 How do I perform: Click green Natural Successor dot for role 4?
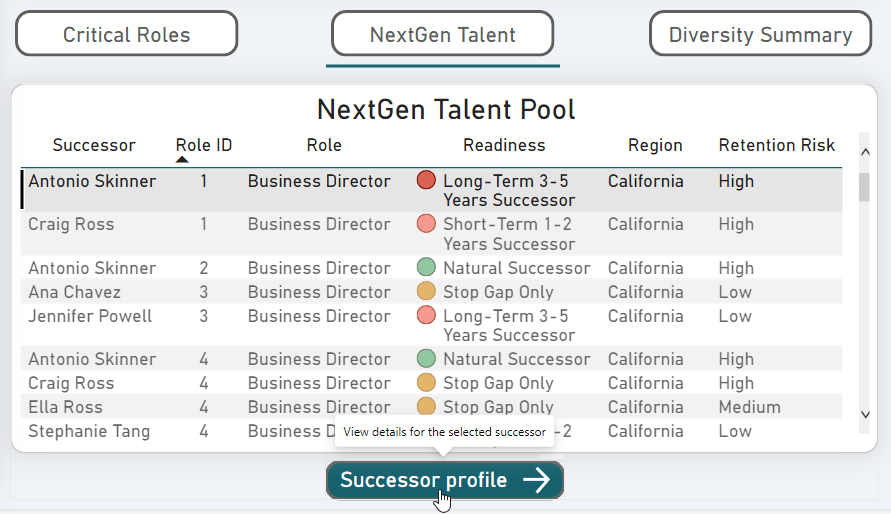tap(426, 359)
